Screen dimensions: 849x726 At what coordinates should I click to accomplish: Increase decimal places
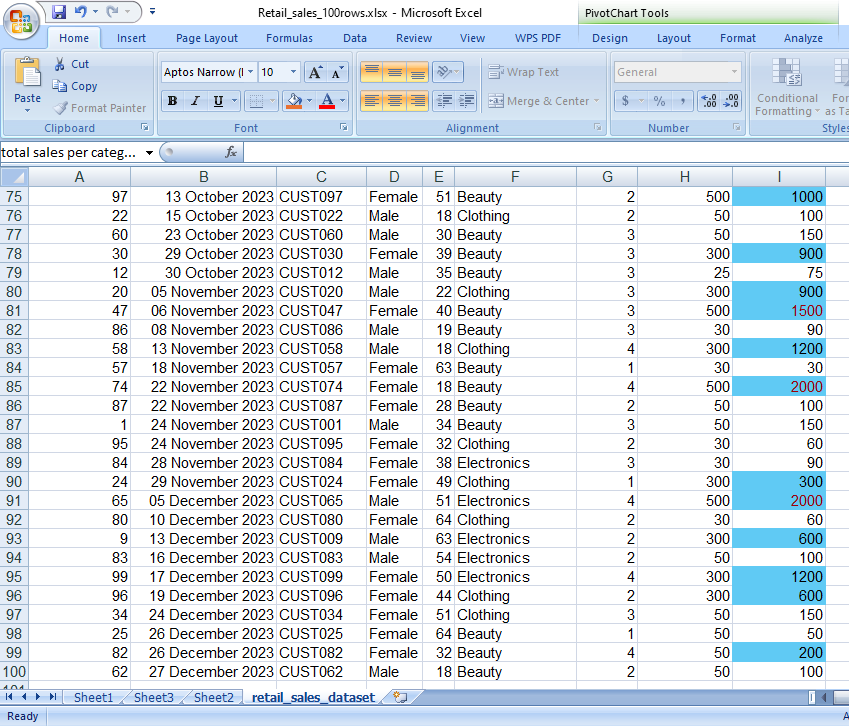click(708, 101)
